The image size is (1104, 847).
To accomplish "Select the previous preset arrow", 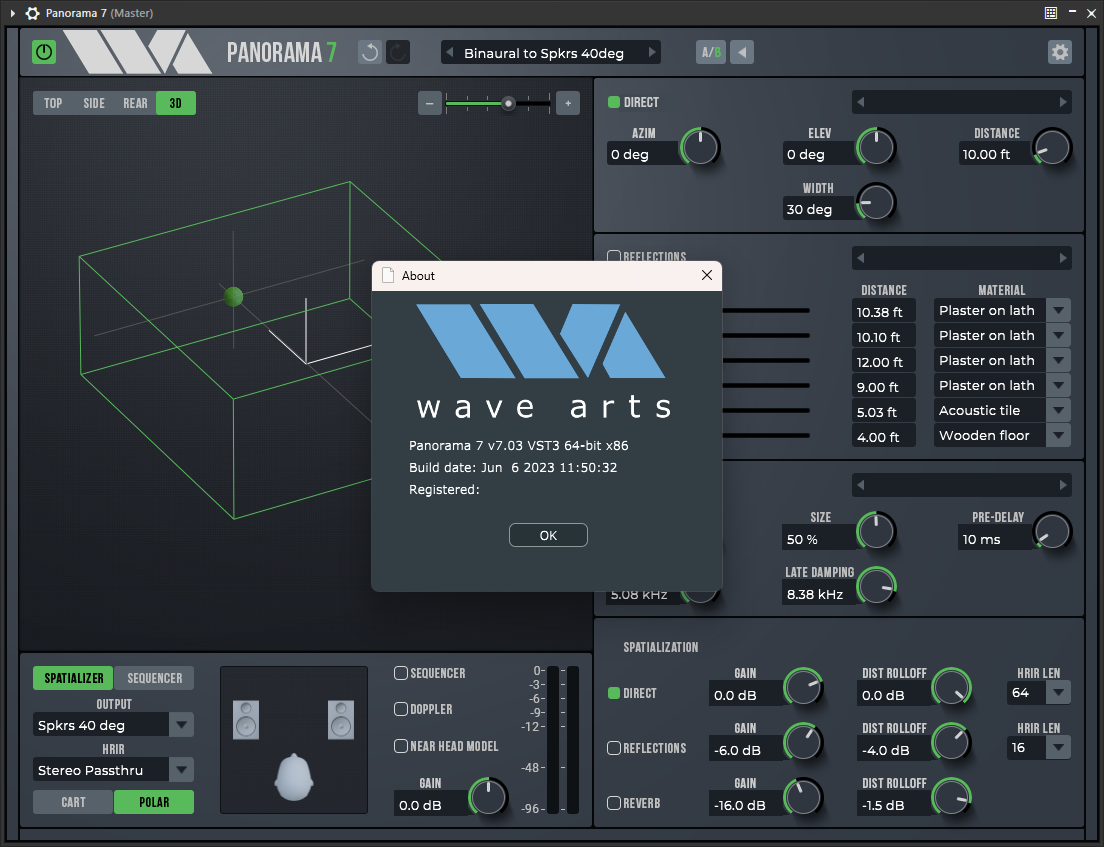I will pyautogui.click(x=450, y=53).
